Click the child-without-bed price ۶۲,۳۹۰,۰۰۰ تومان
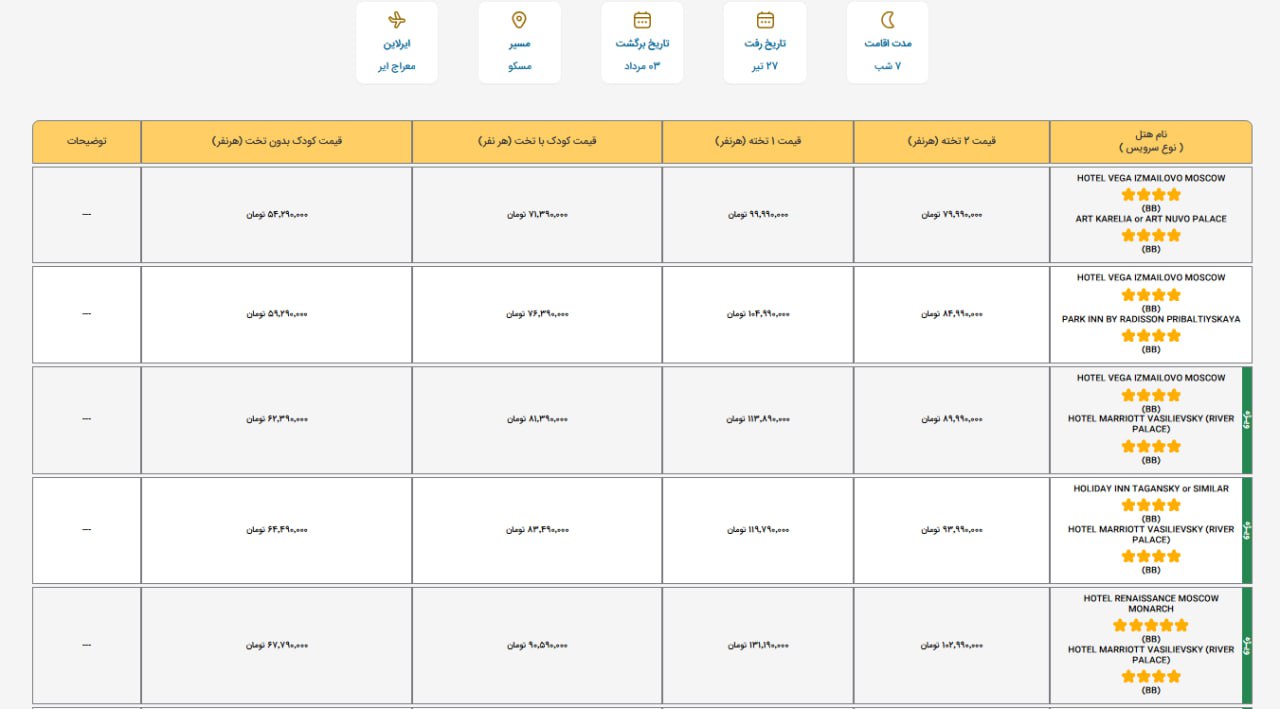Image resolution: width=1280 pixels, height=709 pixels. tap(277, 419)
